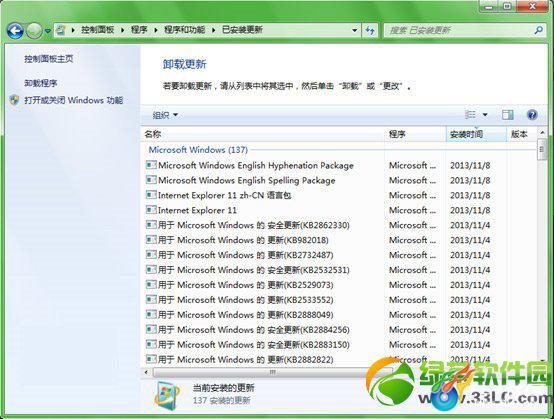Select 已安装更新 breadcrumb in address bar
Viewport: 554px width, 419px height.
coord(242,30)
